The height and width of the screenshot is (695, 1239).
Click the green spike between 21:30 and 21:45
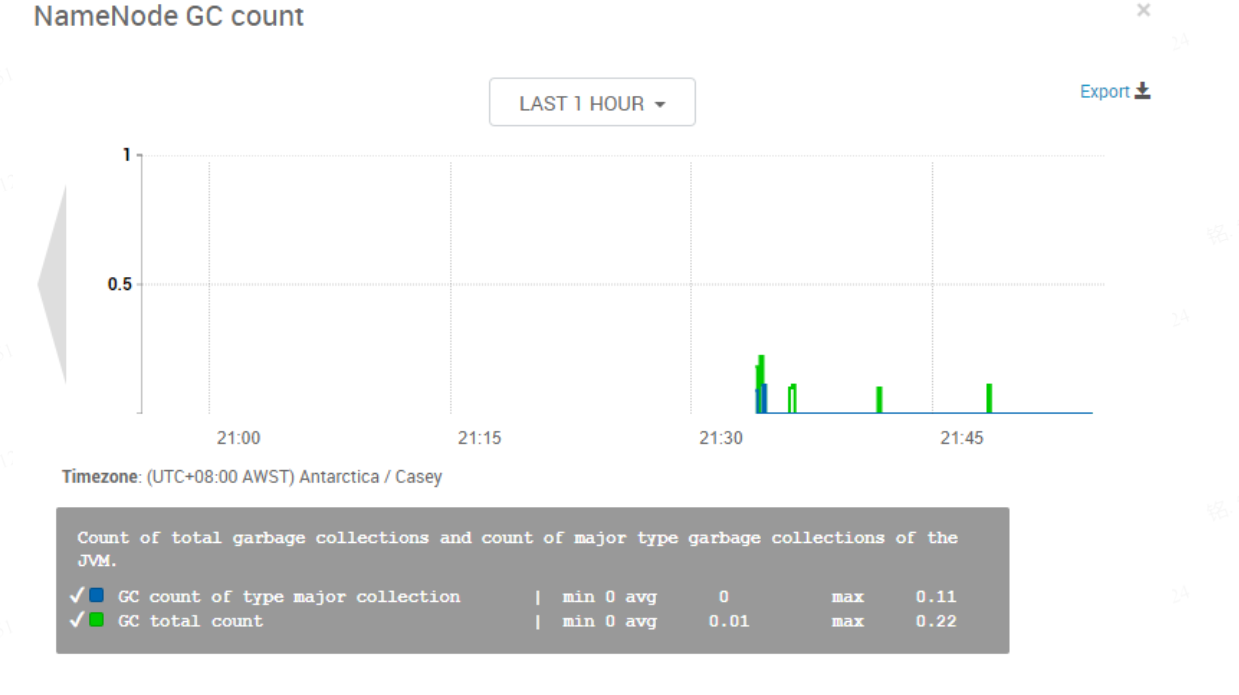click(879, 400)
